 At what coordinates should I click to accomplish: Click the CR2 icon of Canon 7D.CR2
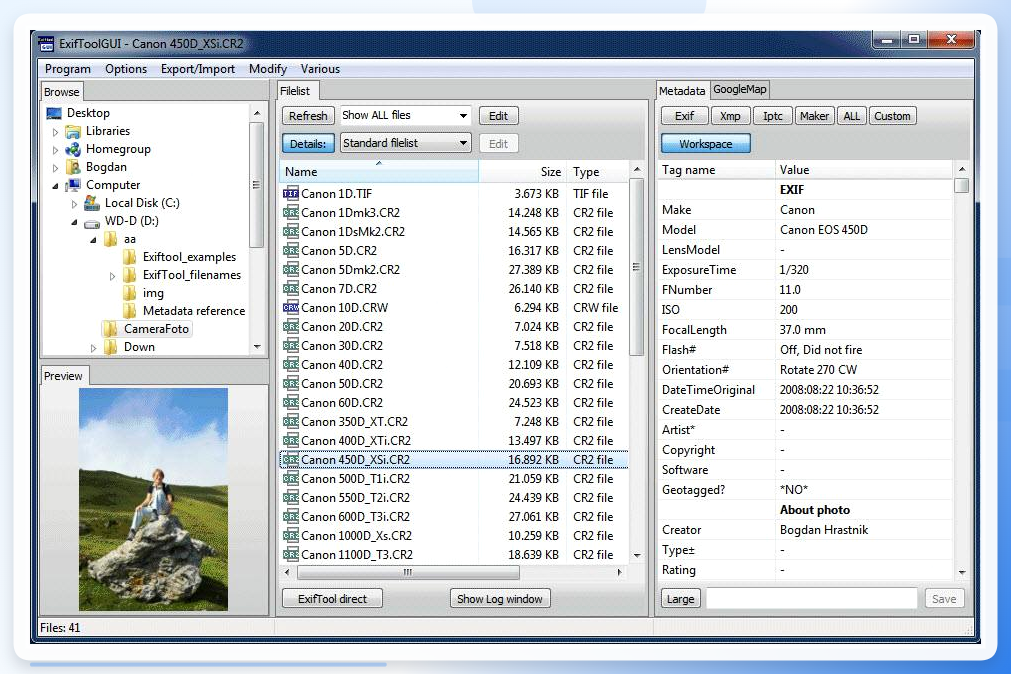pyautogui.click(x=291, y=288)
